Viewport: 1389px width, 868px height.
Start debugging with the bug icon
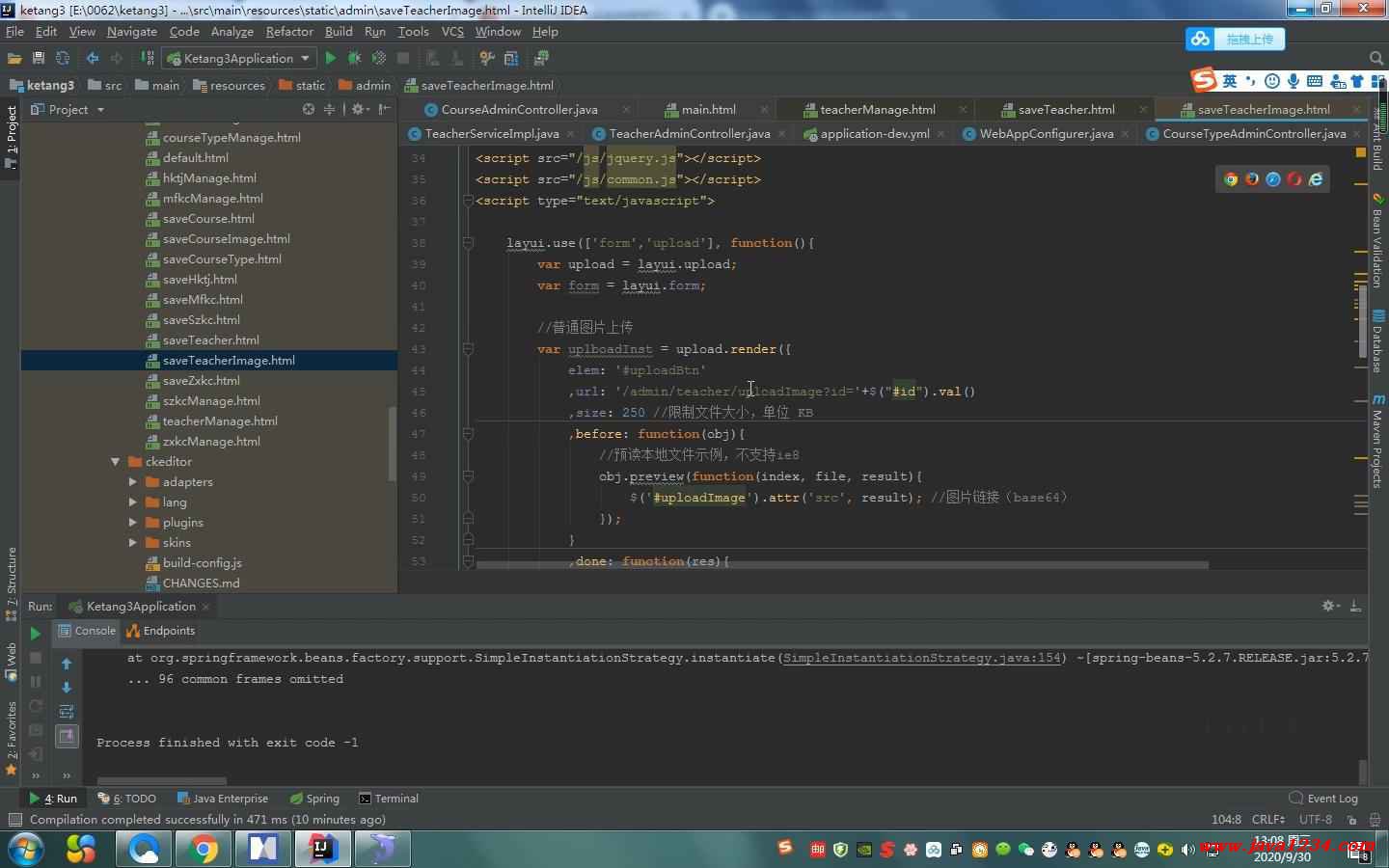(x=354, y=59)
